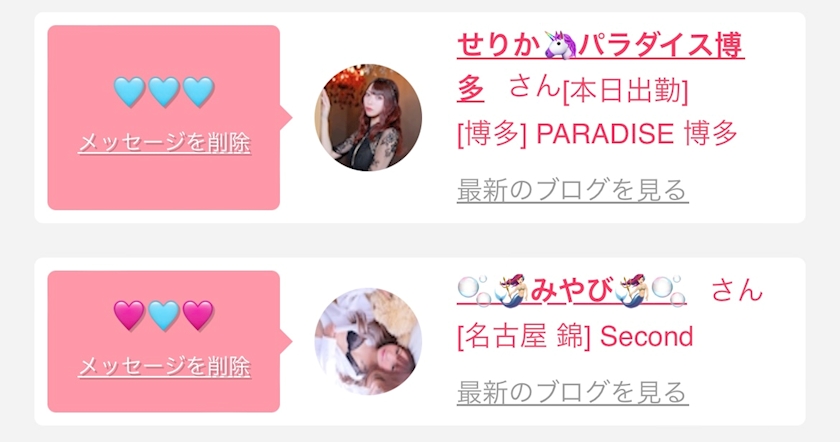Click the mermaid emoji just before みやび
The width and height of the screenshot is (840, 442).
511,290
